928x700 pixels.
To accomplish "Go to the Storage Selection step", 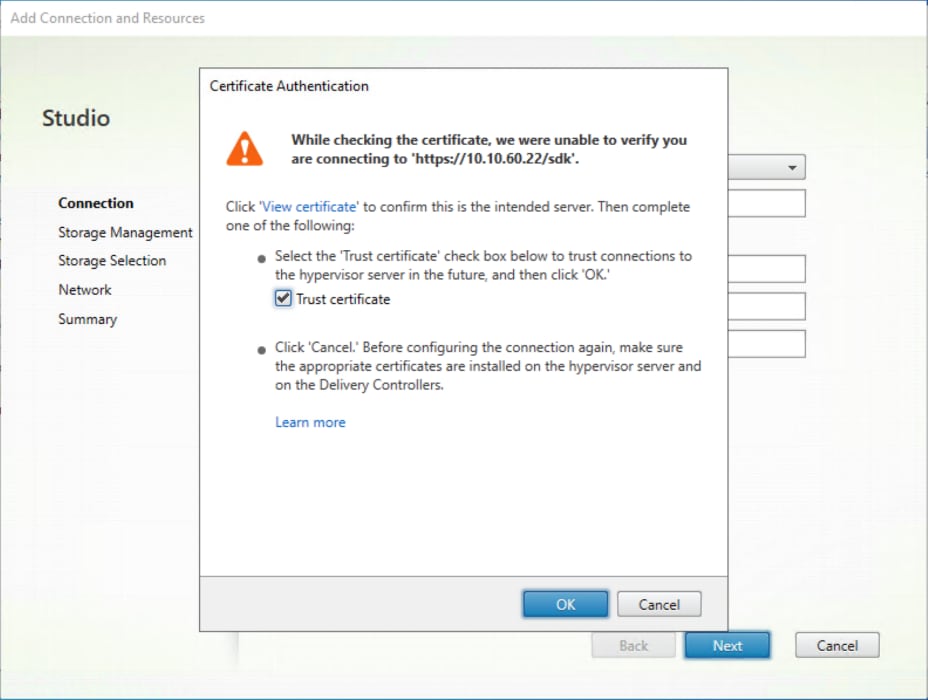I will [112, 261].
